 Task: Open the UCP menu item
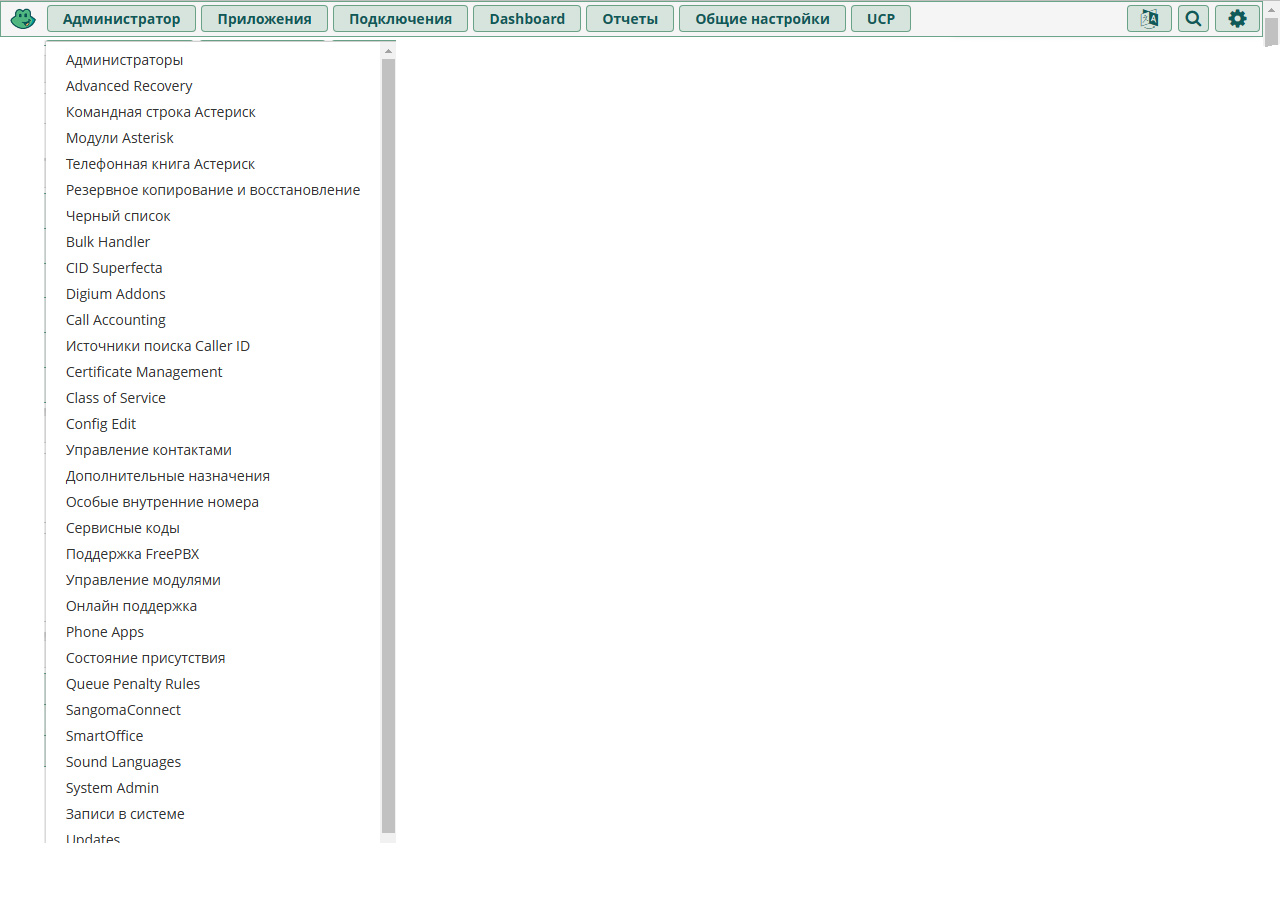click(881, 19)
